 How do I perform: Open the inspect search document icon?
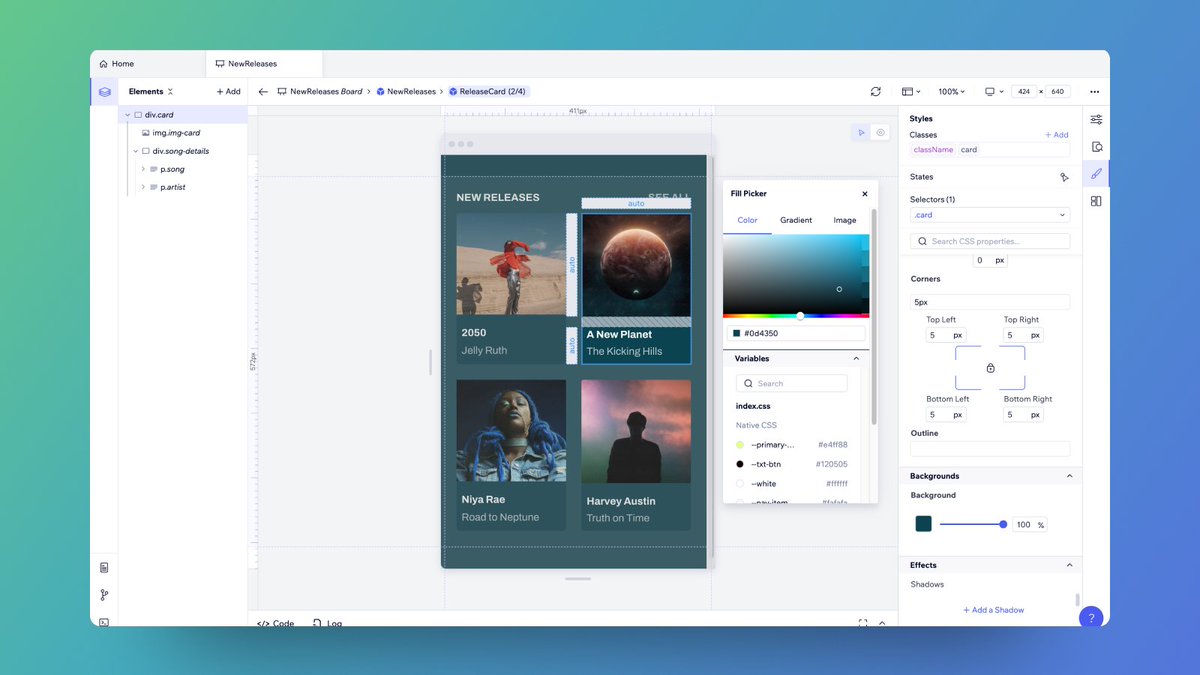(1096, 146)
